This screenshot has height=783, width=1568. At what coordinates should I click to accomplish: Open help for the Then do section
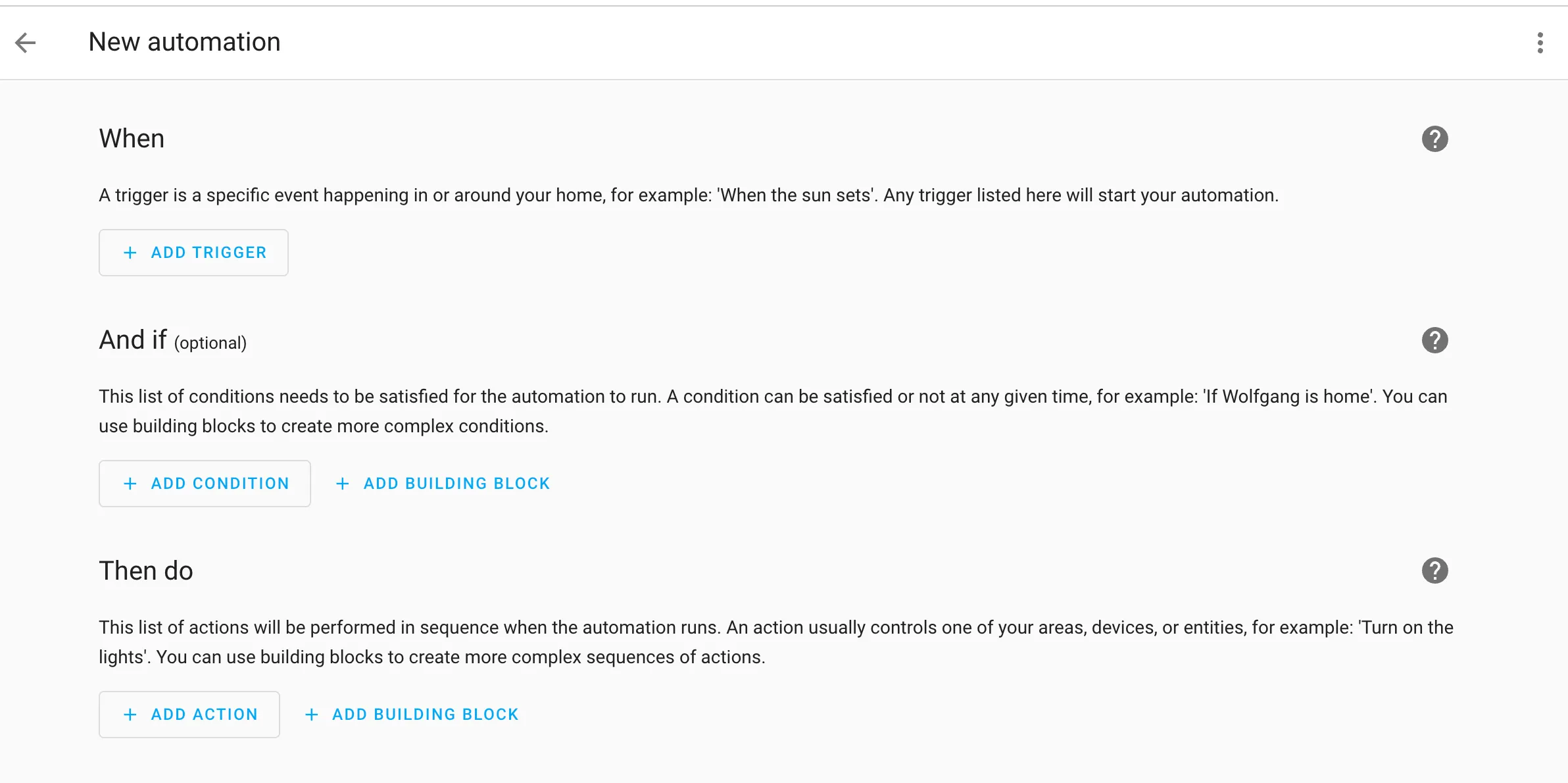[1434, 570]
